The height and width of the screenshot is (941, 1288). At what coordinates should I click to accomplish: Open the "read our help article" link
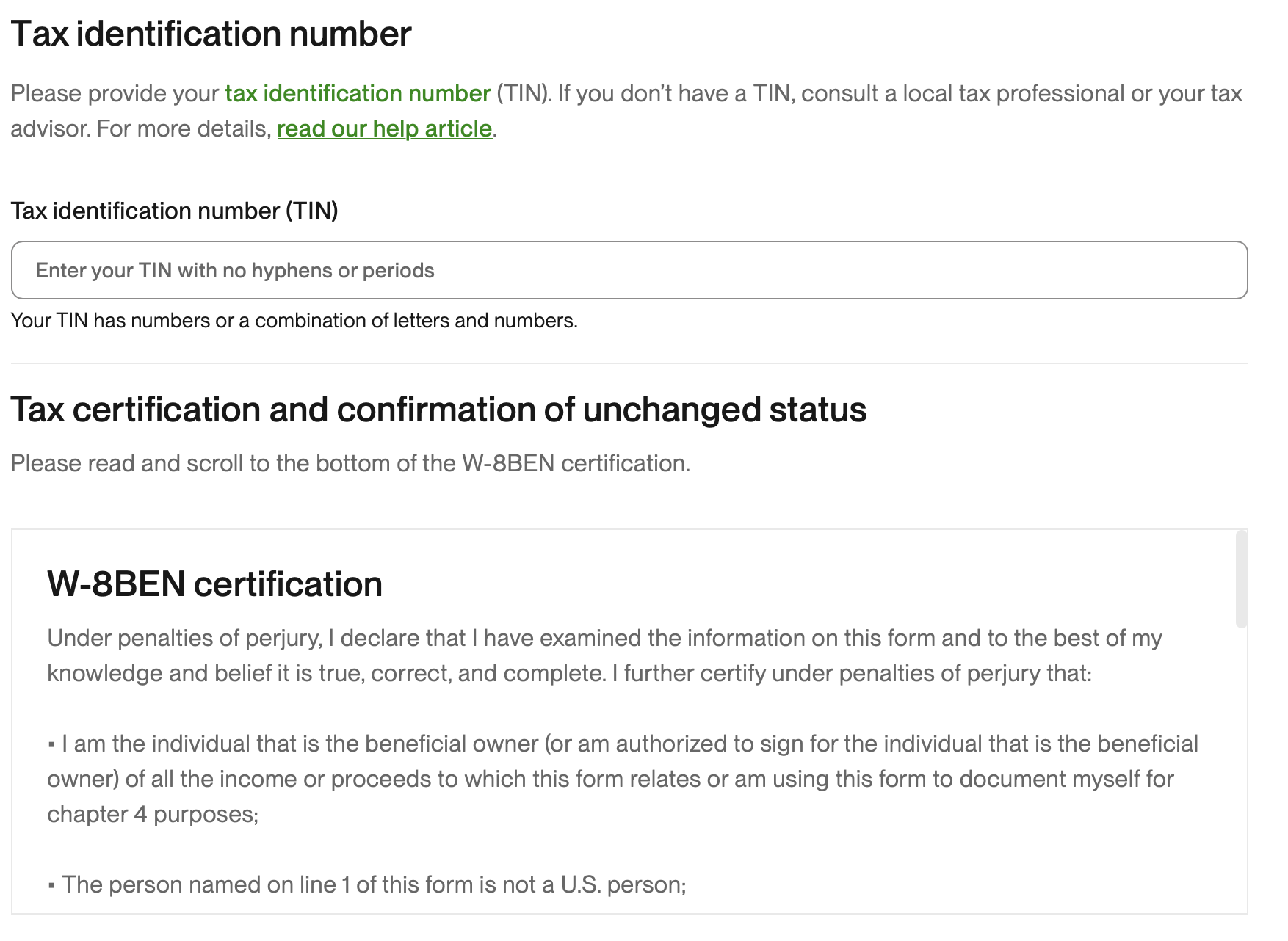pos(384,129)
